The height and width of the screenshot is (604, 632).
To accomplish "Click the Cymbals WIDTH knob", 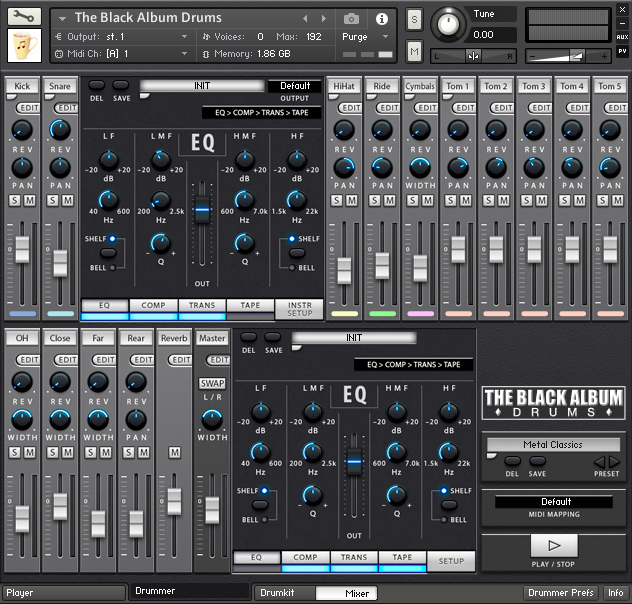I will (420, 168).
